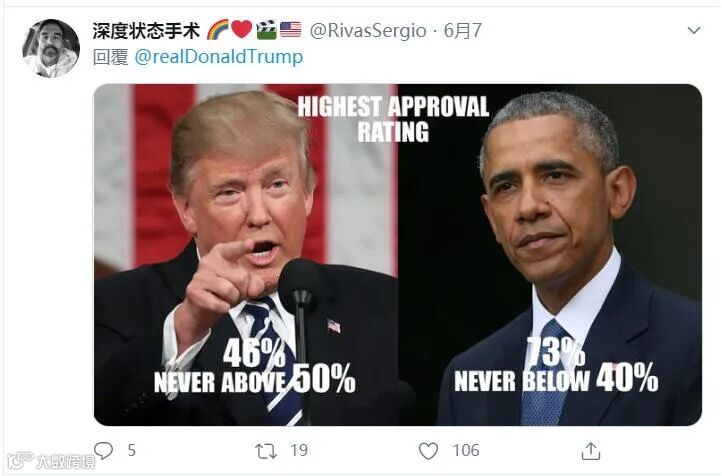Open the share upload arrow icon
Viewport: 722px width, 476px height.
[591, 451]
